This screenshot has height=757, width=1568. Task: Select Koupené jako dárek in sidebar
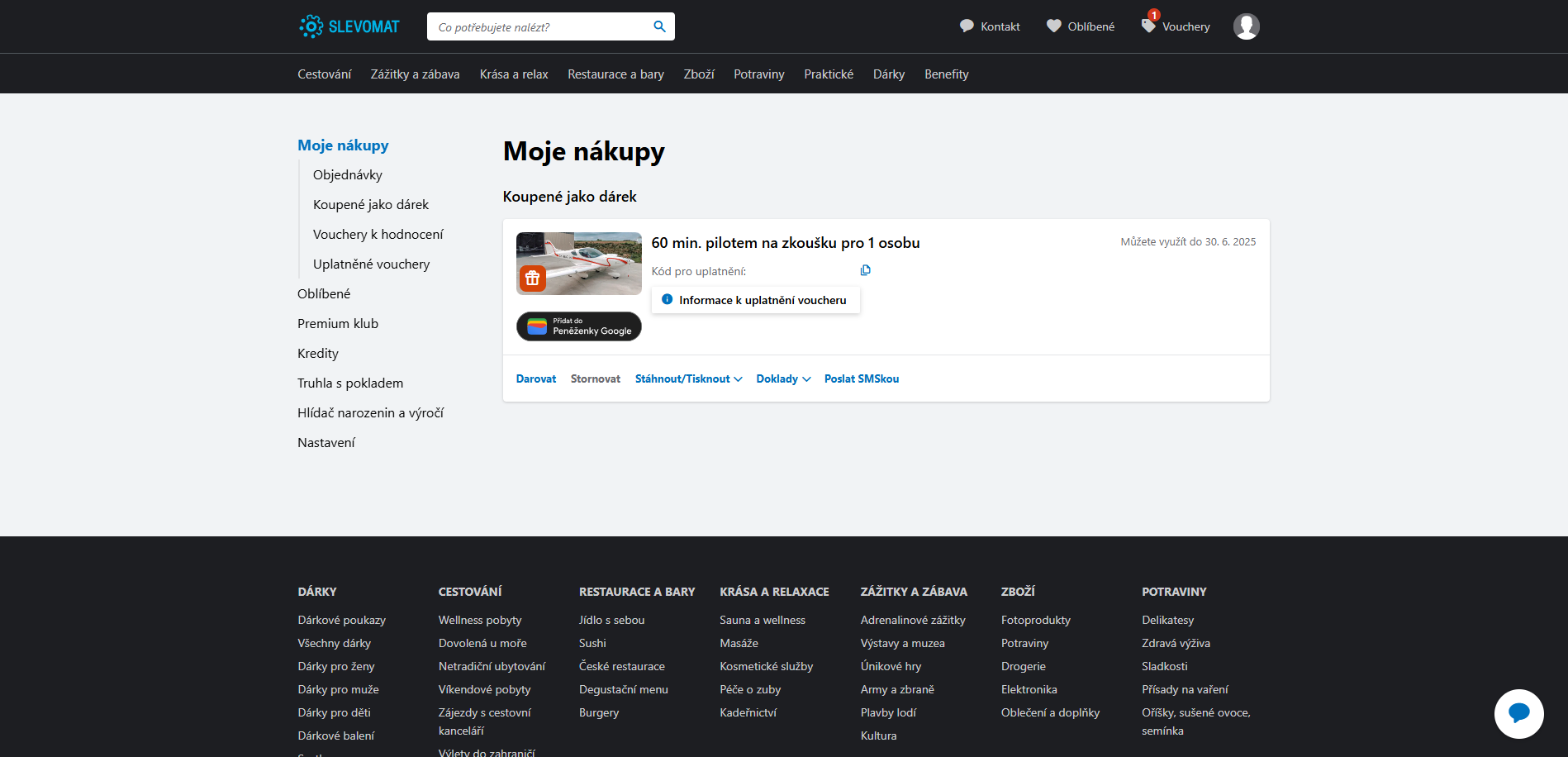pos(371,205)
